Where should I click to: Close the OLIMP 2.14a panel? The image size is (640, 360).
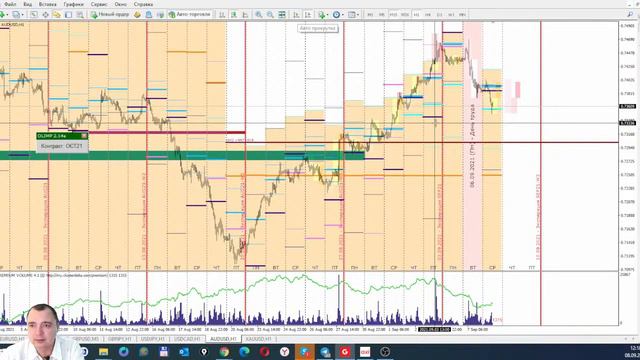coord(84,136)
